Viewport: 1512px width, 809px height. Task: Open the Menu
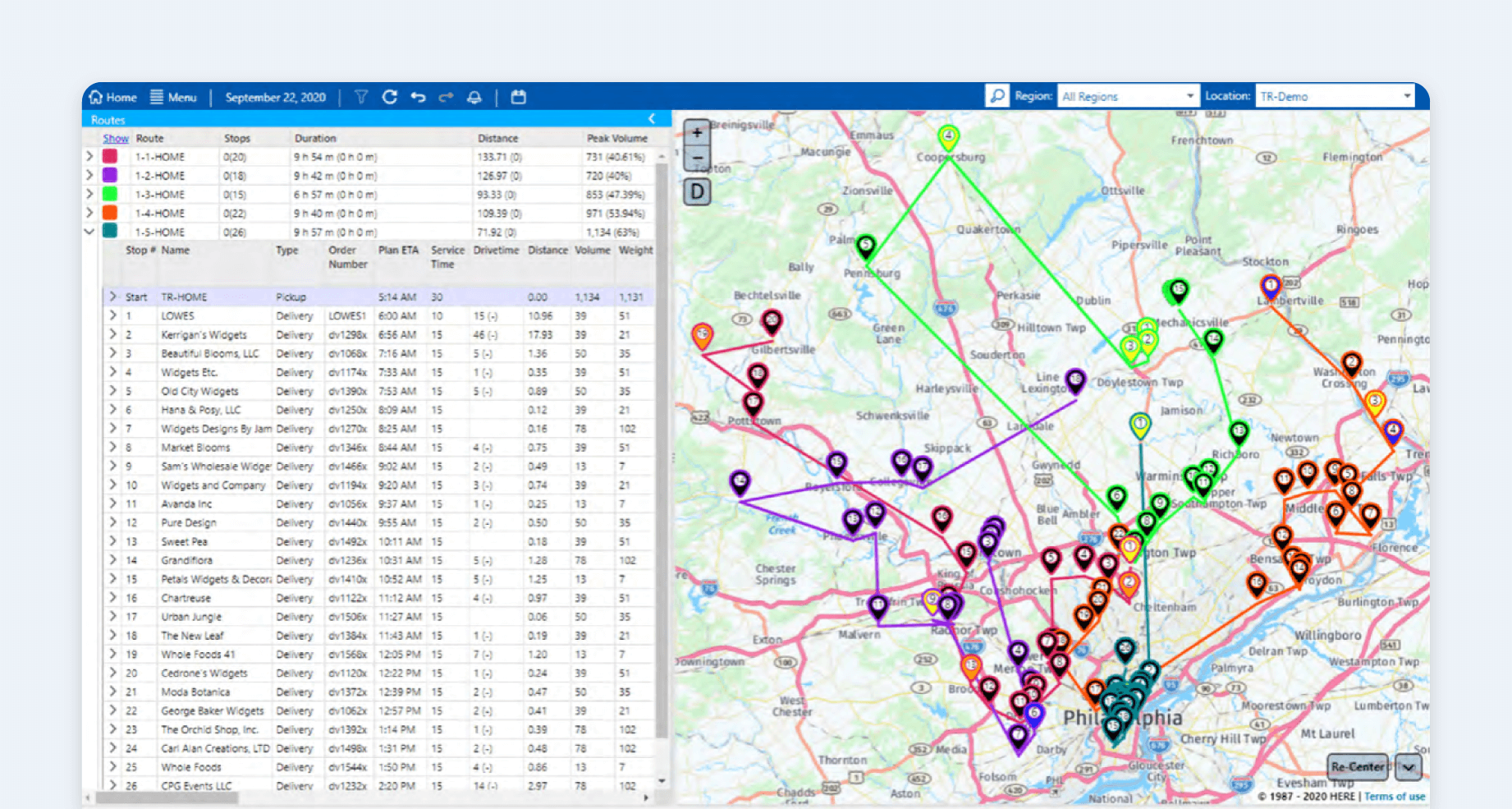pyautogui.click(x=174, y=97)
